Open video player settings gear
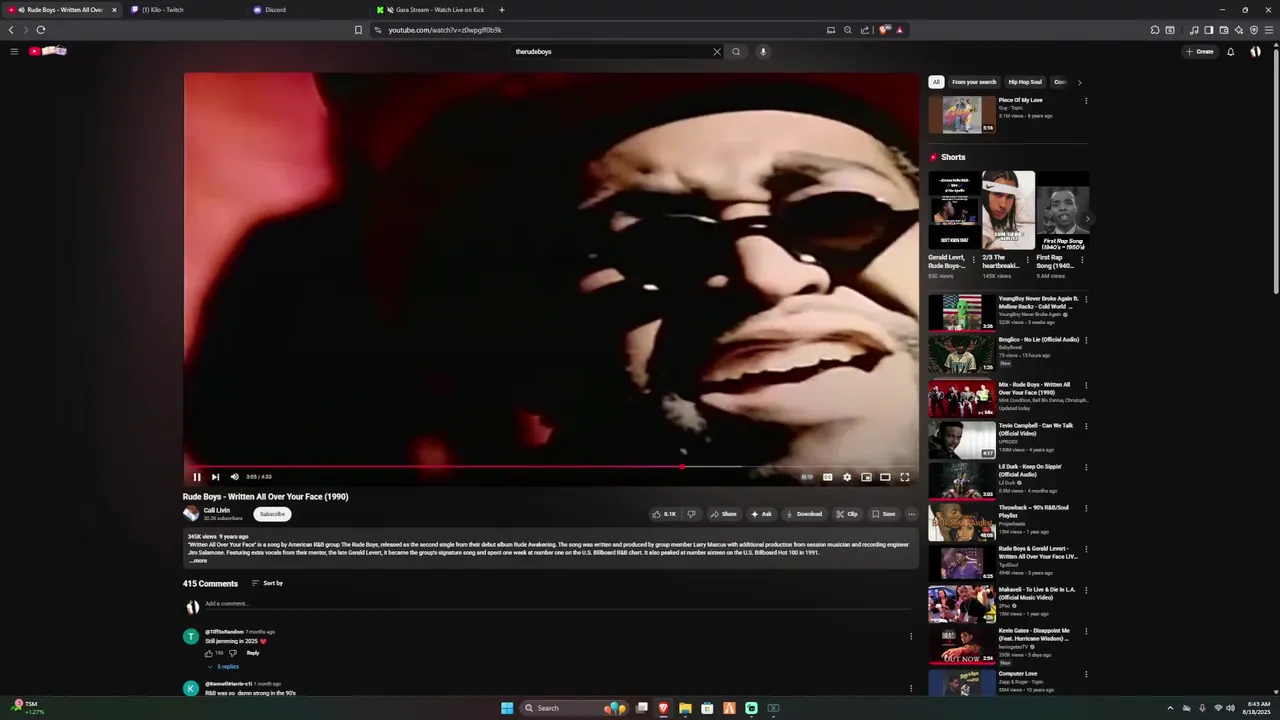This screenshot has height=720, width=1280. coord(847,477)
